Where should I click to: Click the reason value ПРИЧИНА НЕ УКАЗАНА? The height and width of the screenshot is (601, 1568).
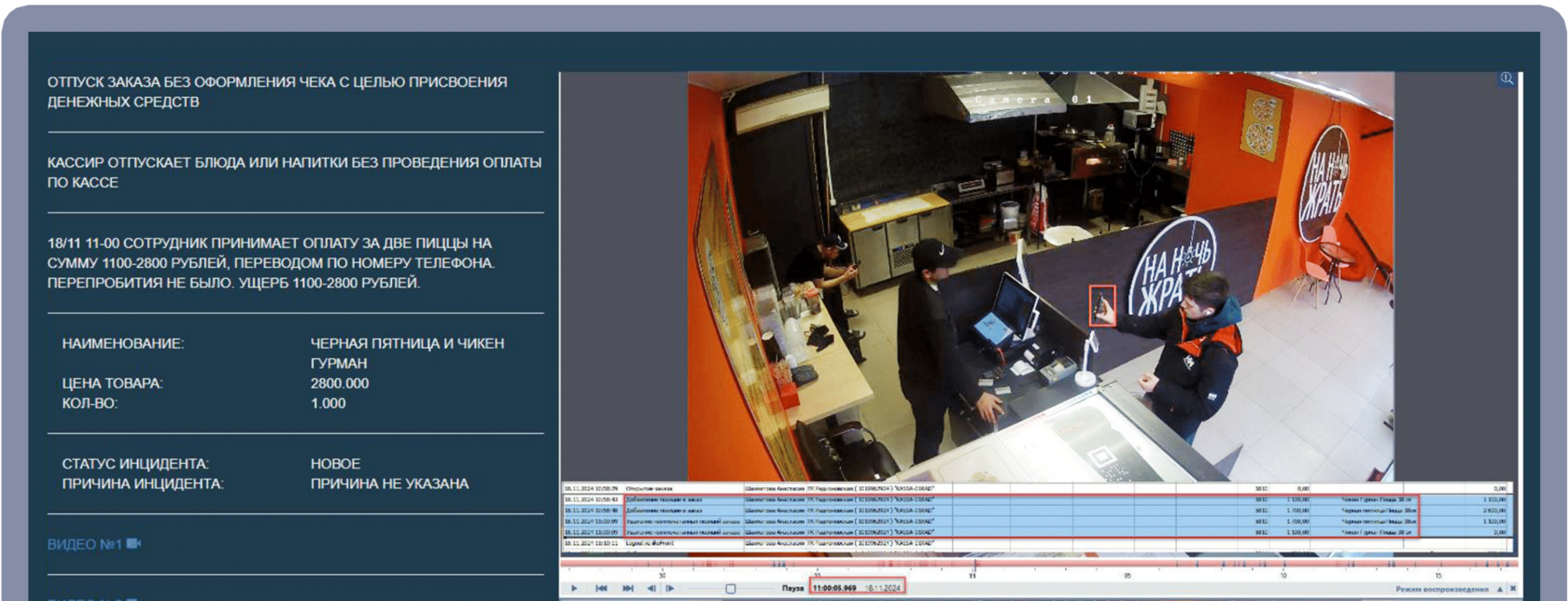pyautogui.click(x=389, y=483)
